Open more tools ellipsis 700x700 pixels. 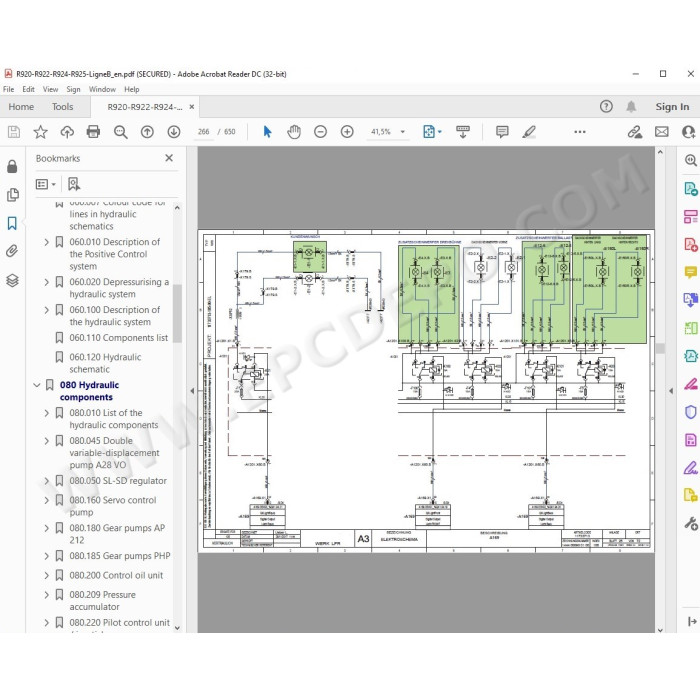click(580, 132)
